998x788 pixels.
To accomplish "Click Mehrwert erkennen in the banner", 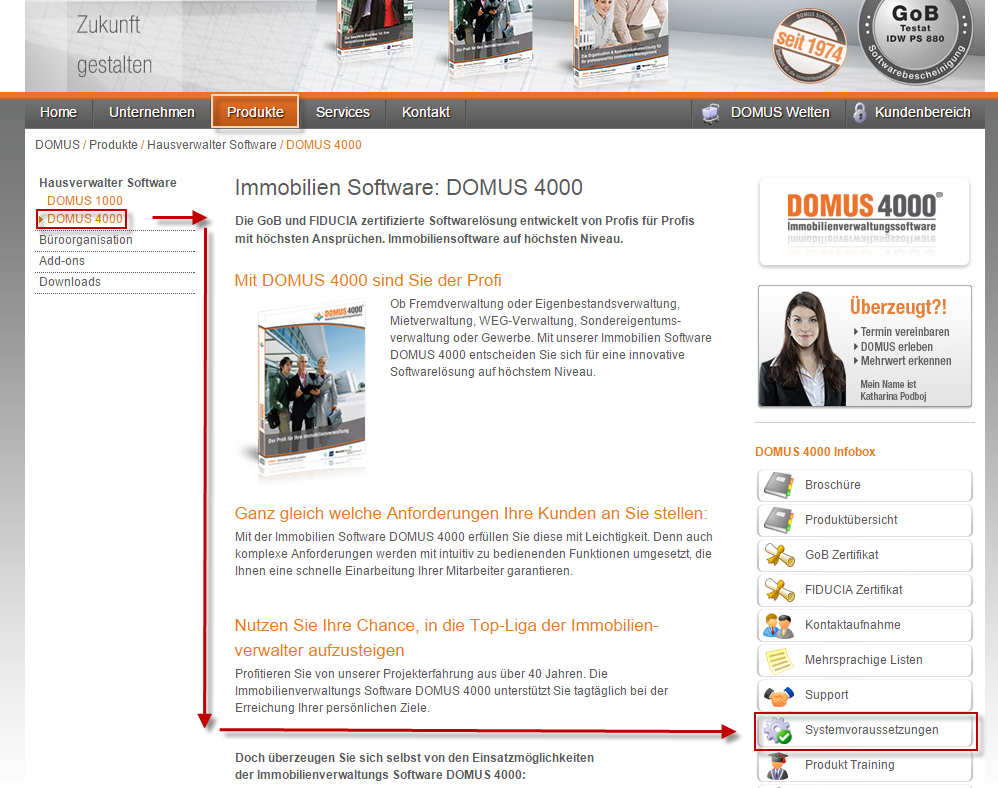I will tap(905, 361).
